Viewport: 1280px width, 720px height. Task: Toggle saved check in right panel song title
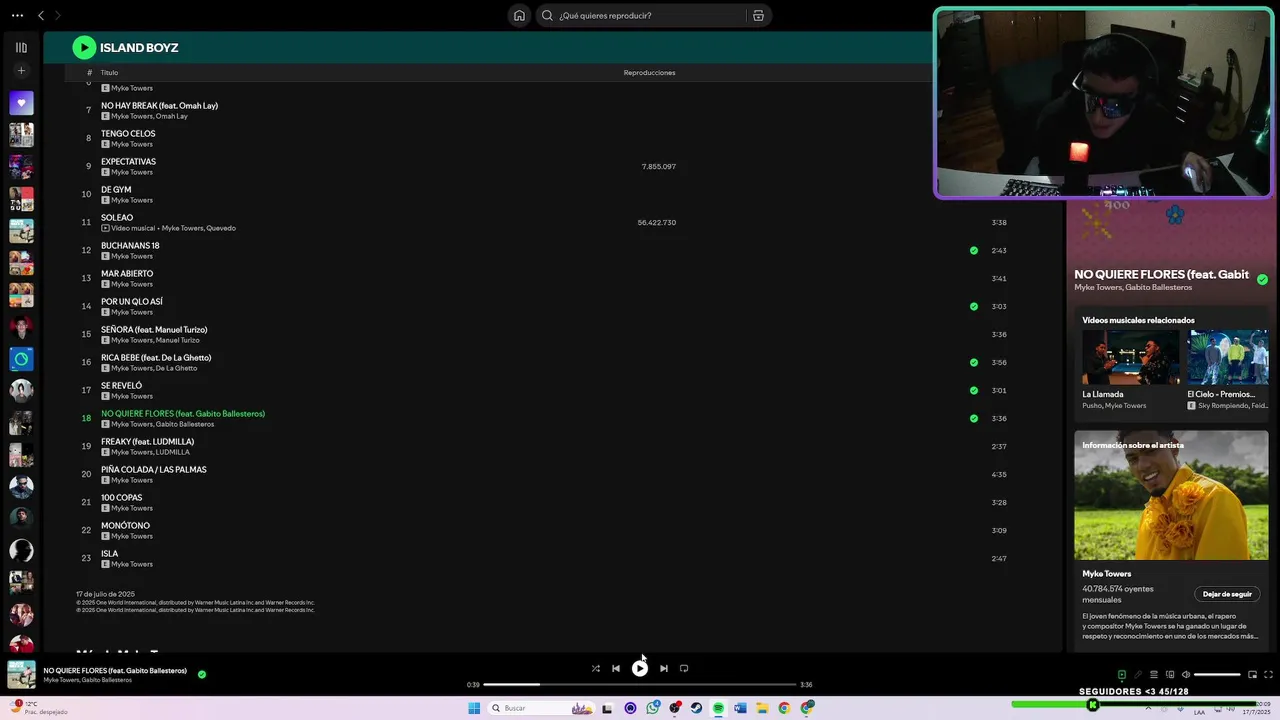(x=1262, y=280)
